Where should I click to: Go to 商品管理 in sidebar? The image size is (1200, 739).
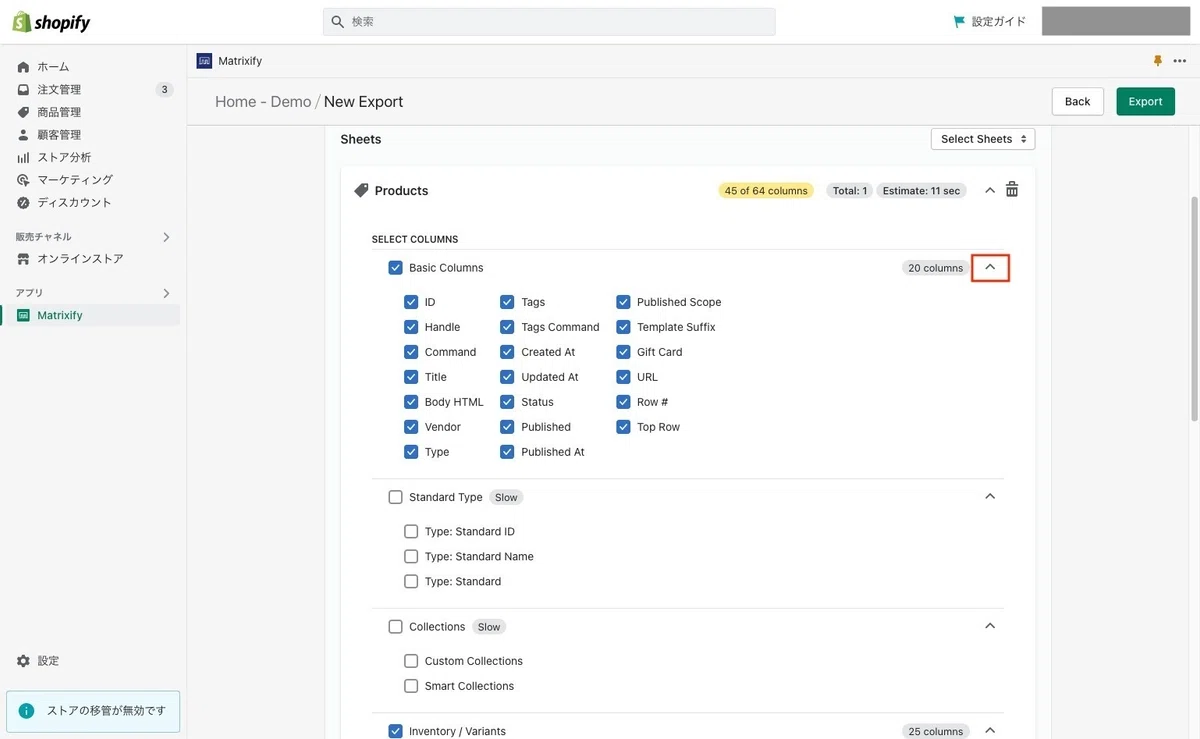[59, 112]
